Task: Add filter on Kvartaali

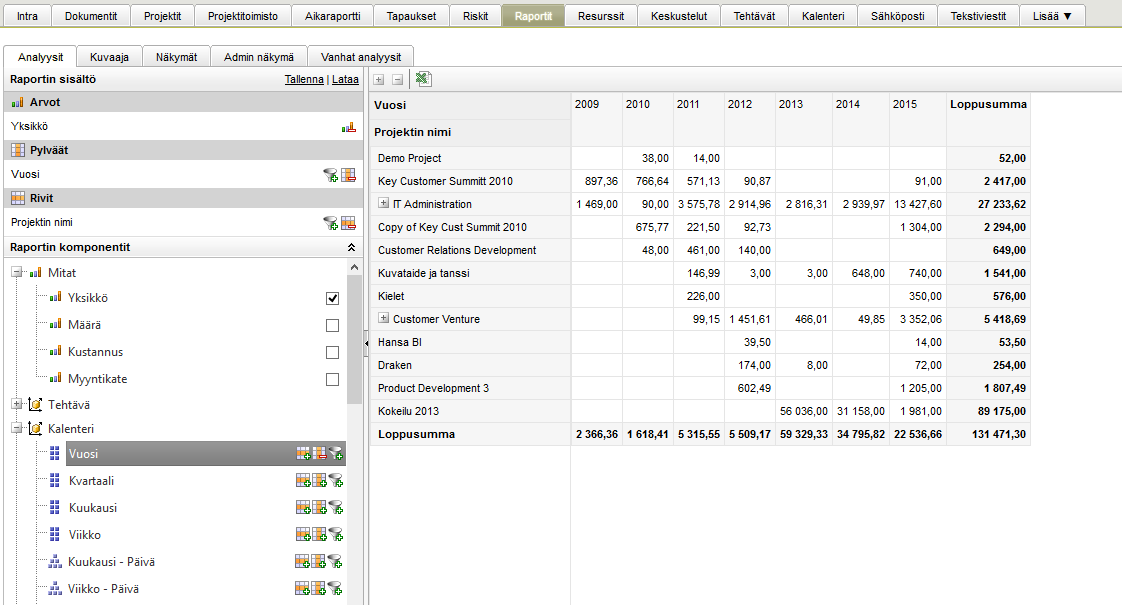Action: 336,481
